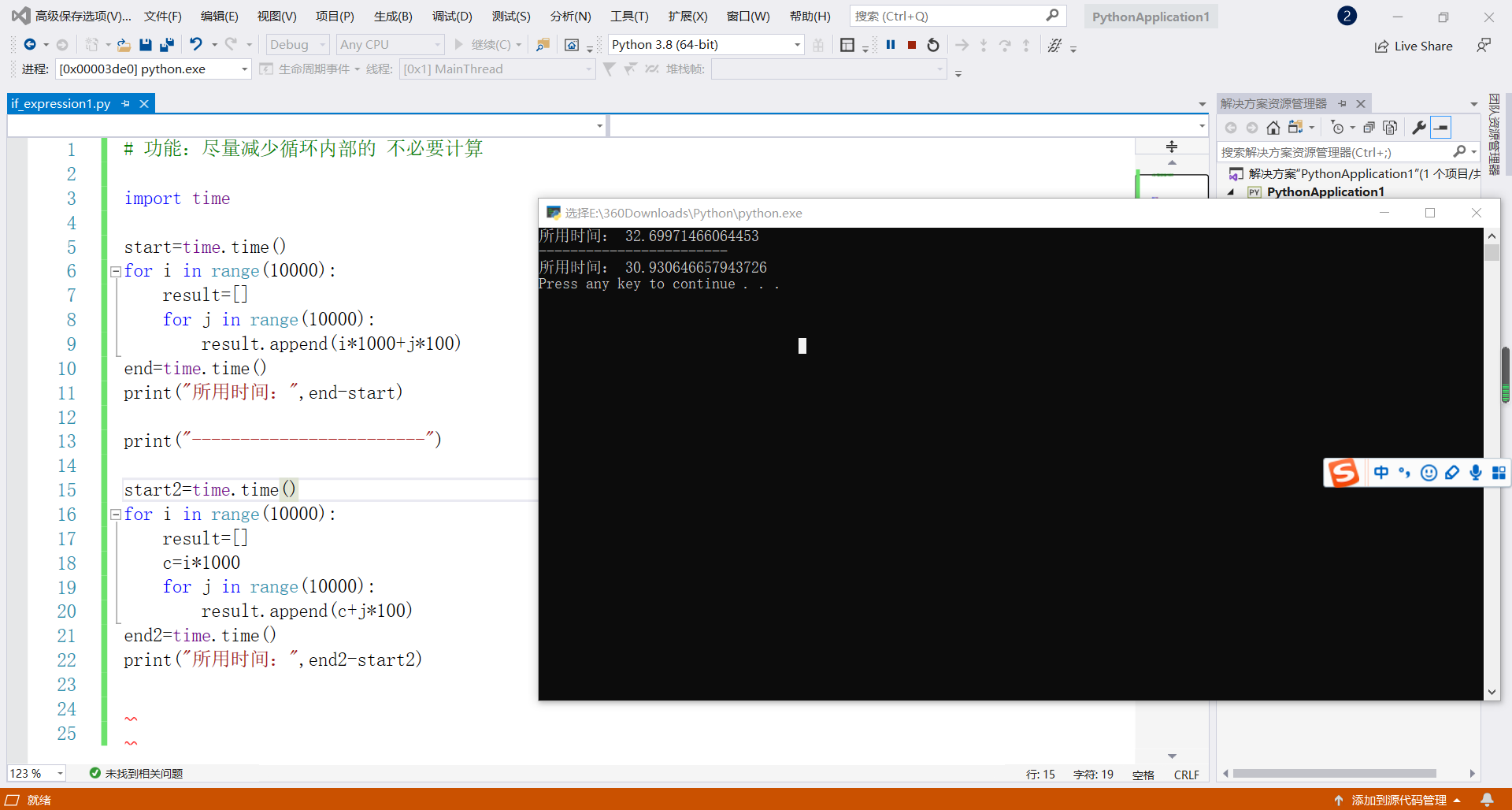Screen dimensions: 1512x810
Task: Select the solution PythonApplication1 tree row
Action: pos(1353,173)
